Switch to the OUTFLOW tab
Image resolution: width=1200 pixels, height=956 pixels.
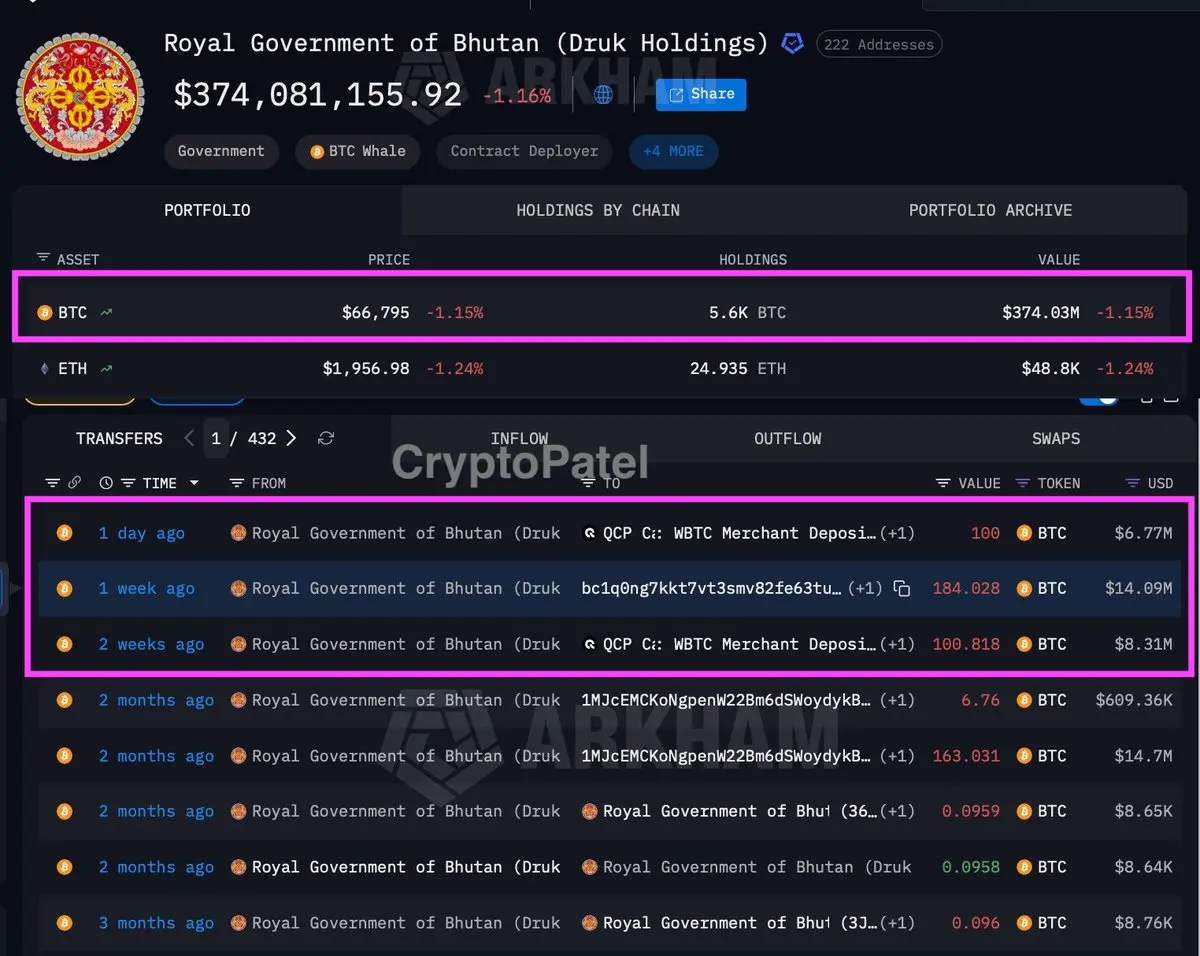(788, 438)
